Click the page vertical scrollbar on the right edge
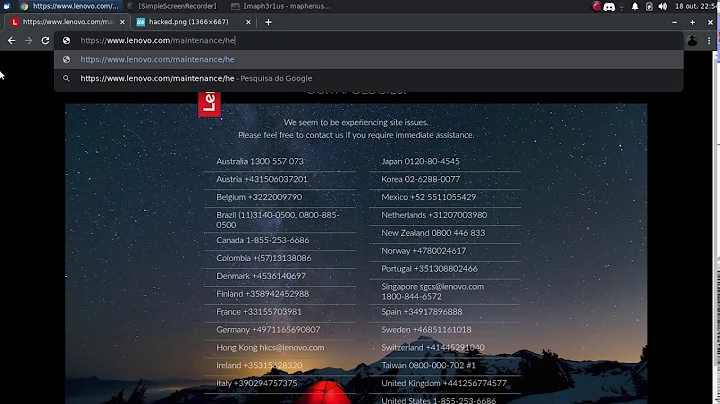Screen dimensions: 720x404 tap(717, 228)
